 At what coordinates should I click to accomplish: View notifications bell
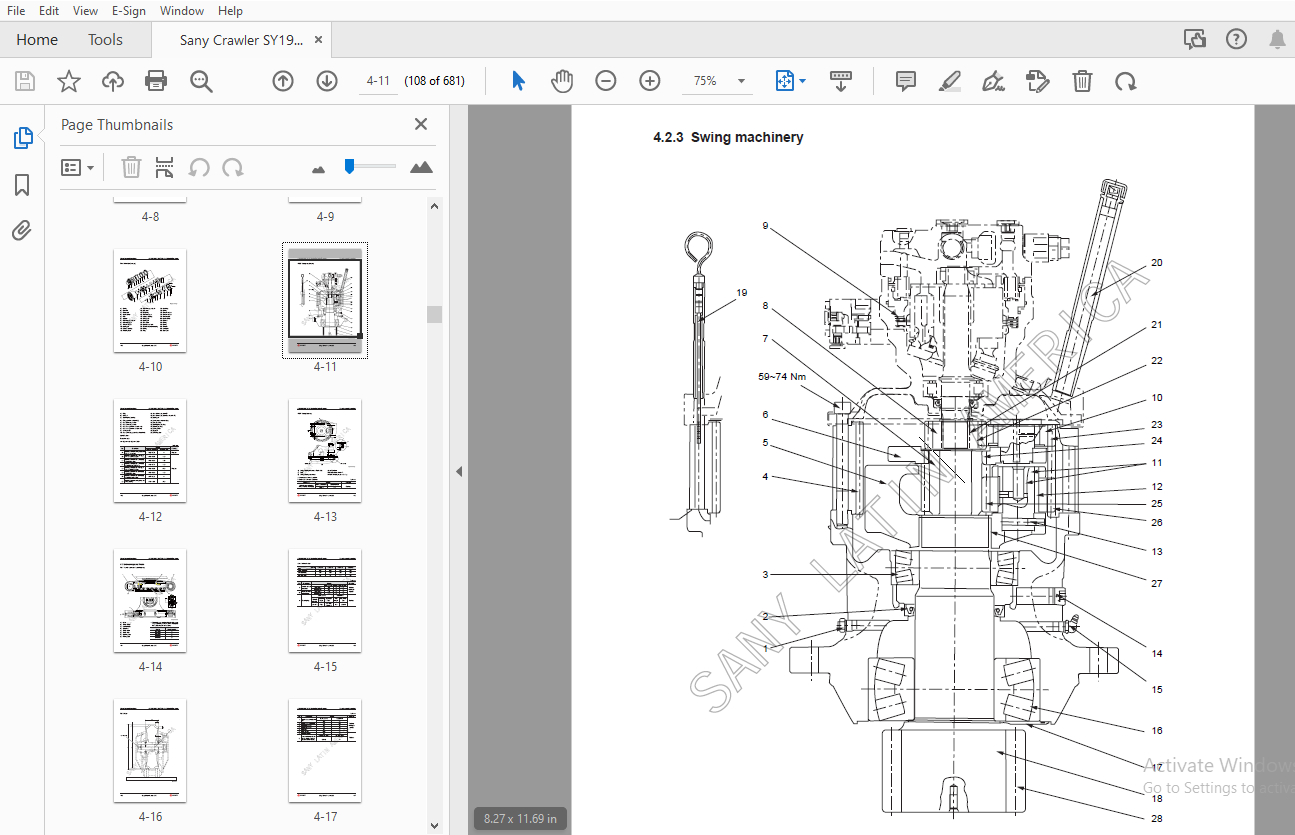[1277, 40]
